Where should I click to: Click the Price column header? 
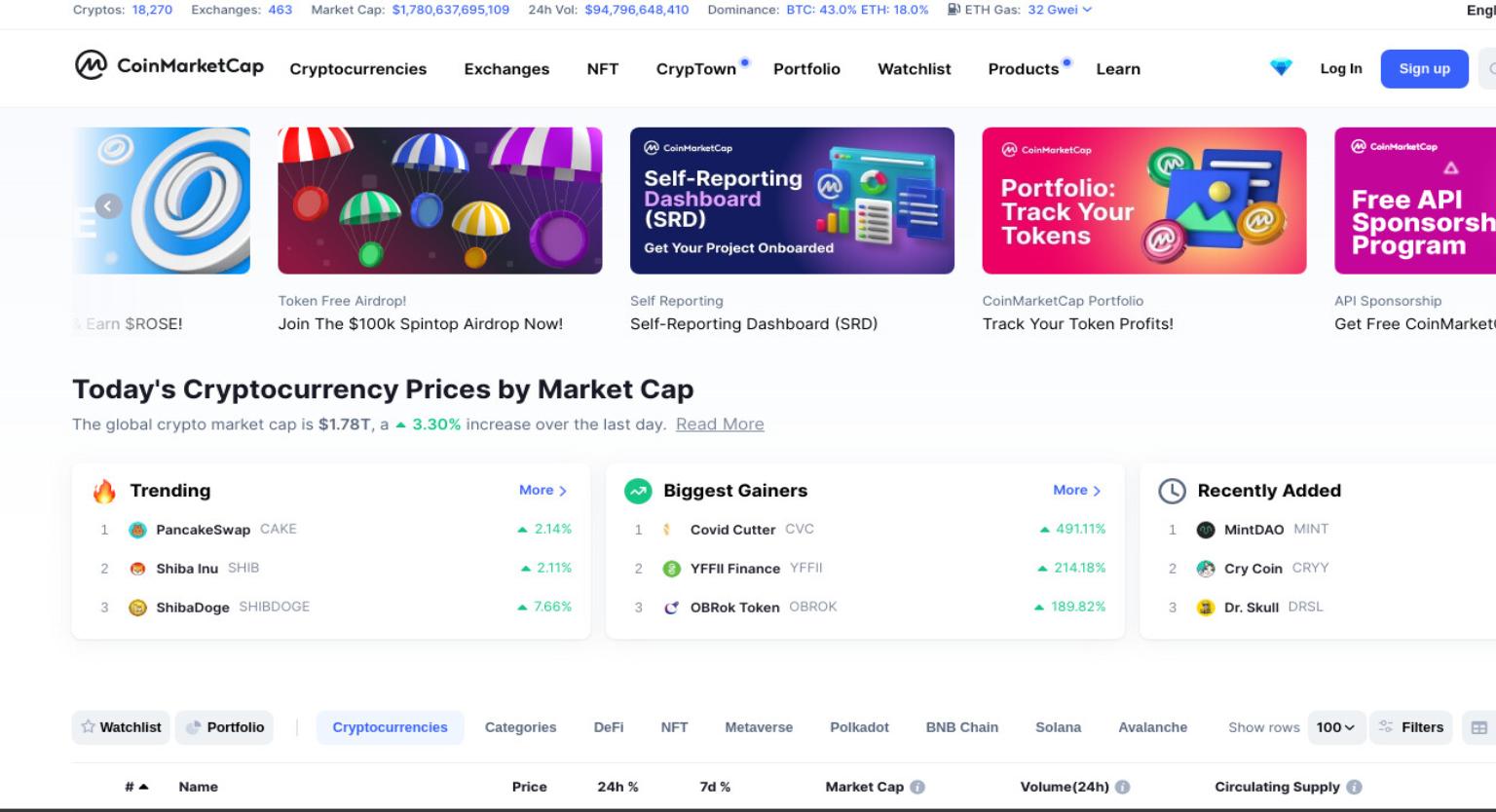529,787
